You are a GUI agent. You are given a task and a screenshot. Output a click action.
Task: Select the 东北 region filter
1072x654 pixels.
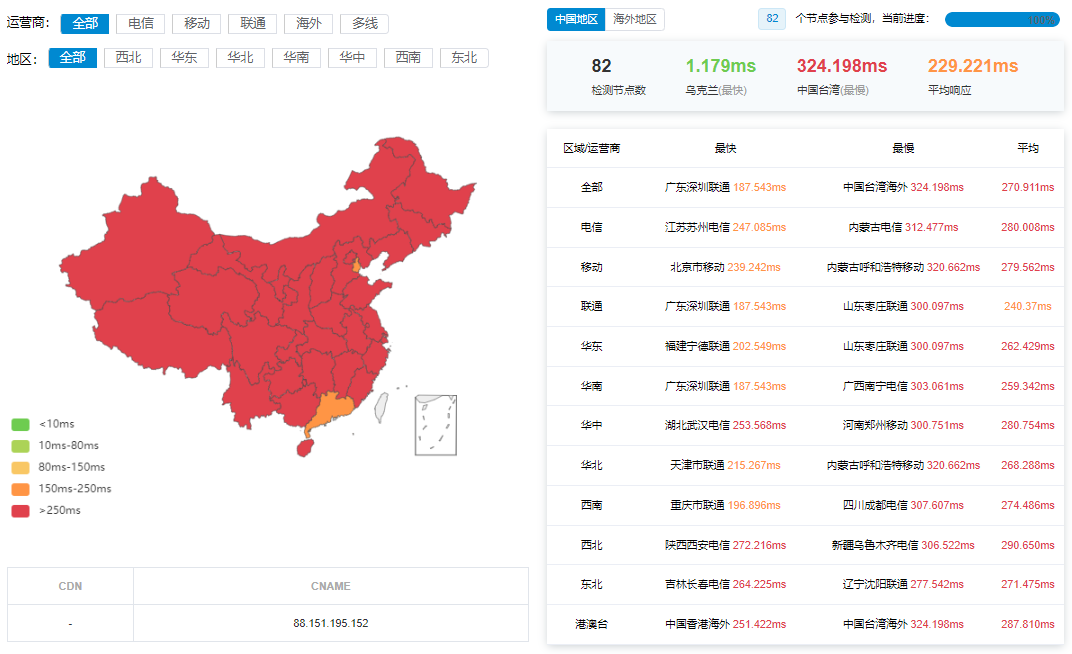pos(464,58)
